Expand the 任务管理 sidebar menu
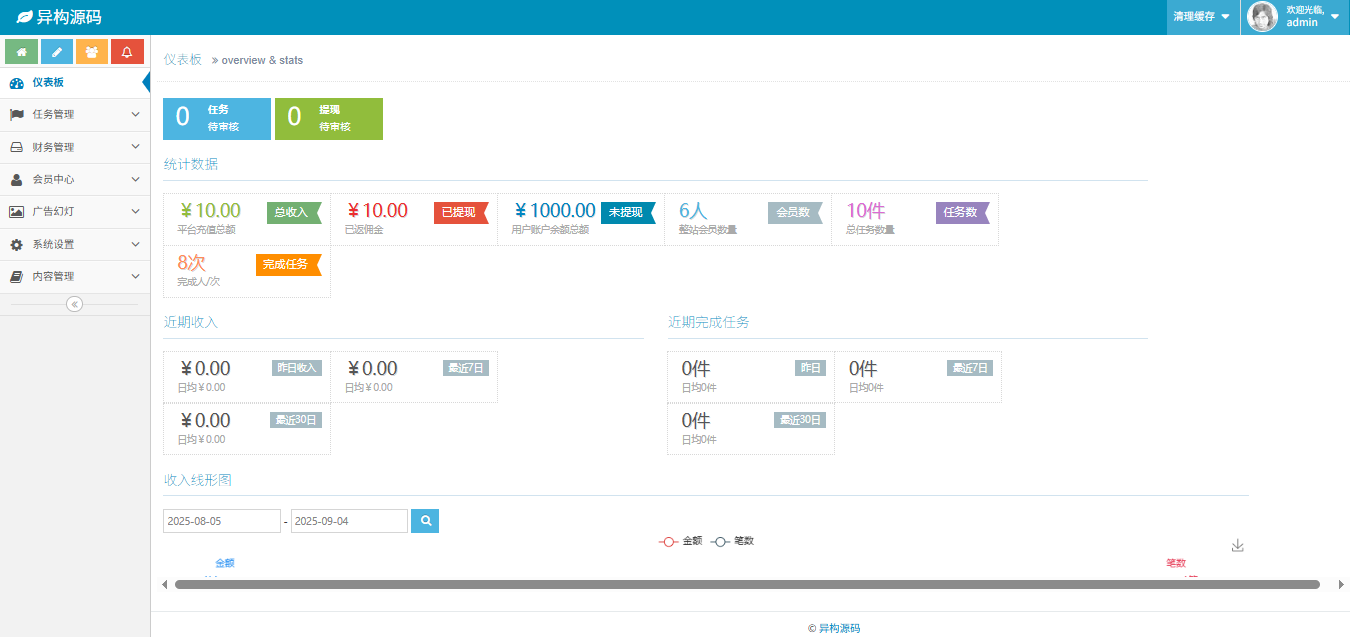The image size is (1350, 637). [x=75, y=114]
